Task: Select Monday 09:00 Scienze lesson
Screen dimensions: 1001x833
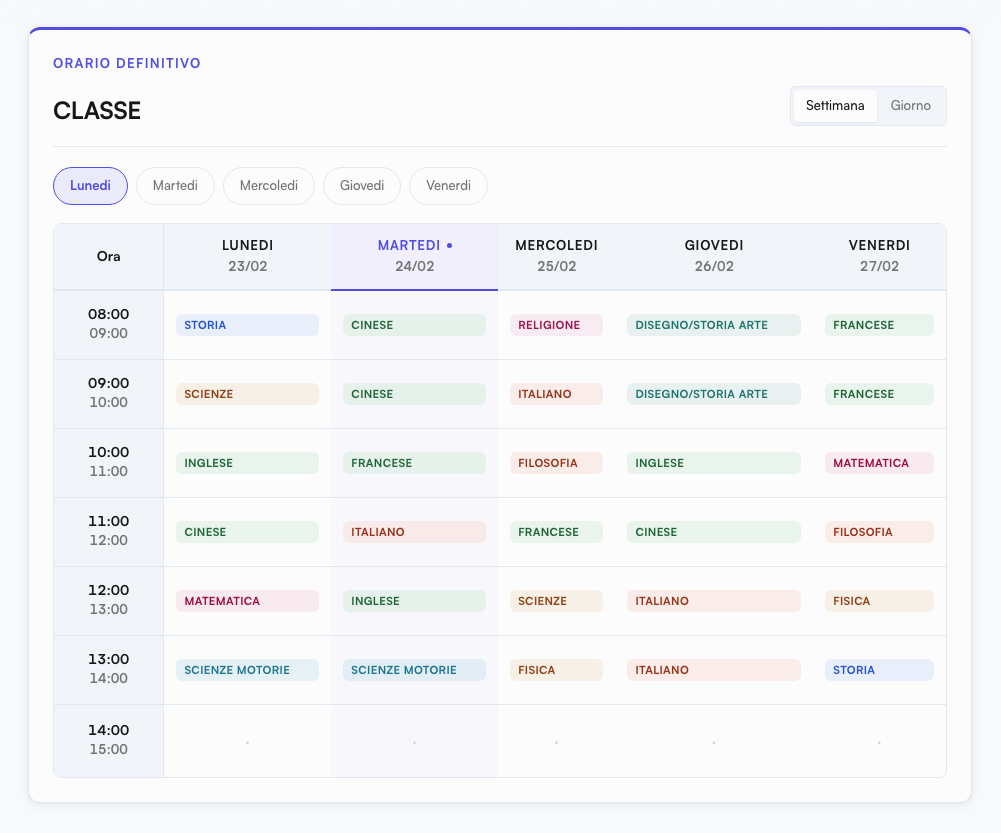Action: click(247, 394)
